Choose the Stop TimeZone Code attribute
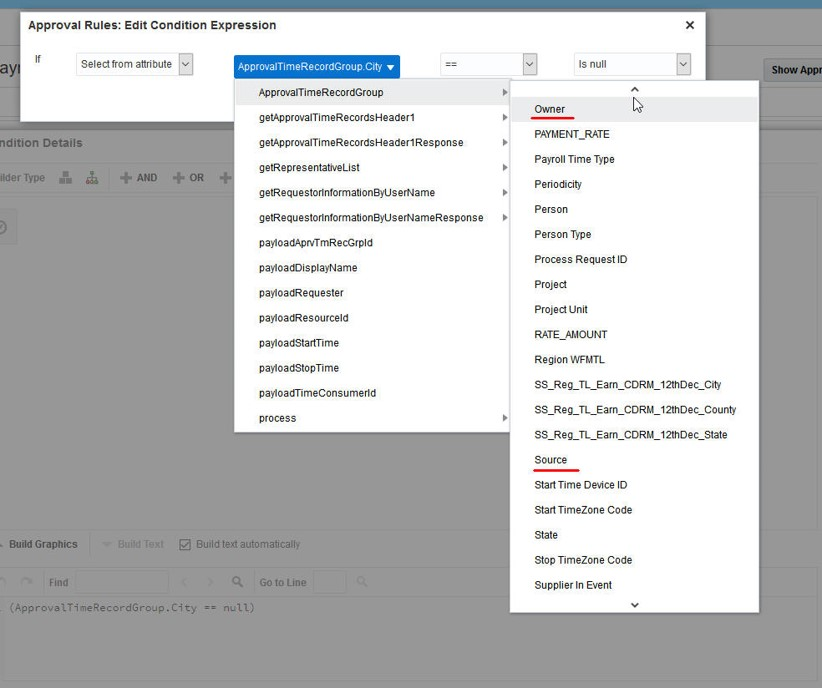The width and height of the screenshot is (822, 688). tap(634, 560)
